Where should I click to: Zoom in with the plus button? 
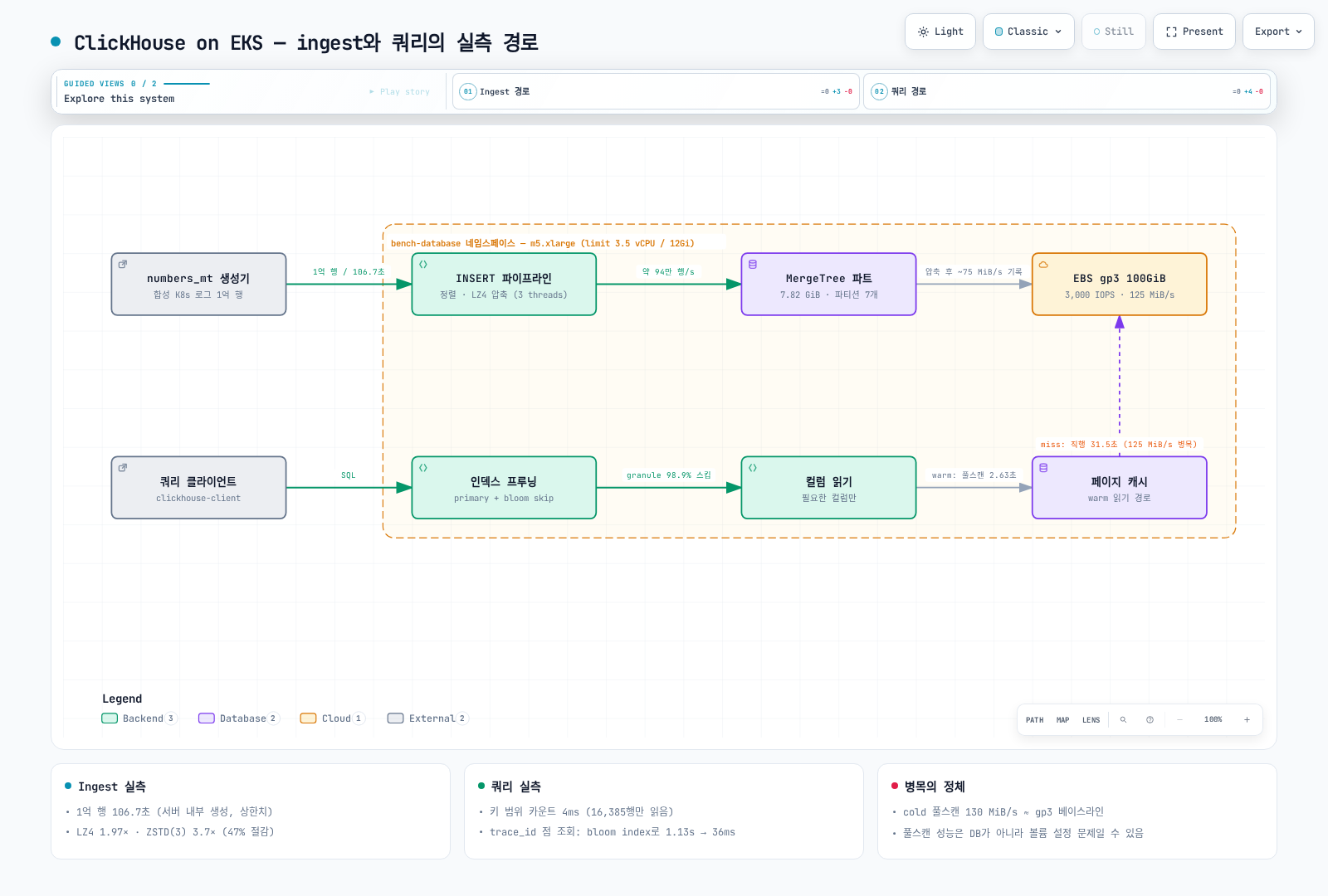pos(1247,720)
